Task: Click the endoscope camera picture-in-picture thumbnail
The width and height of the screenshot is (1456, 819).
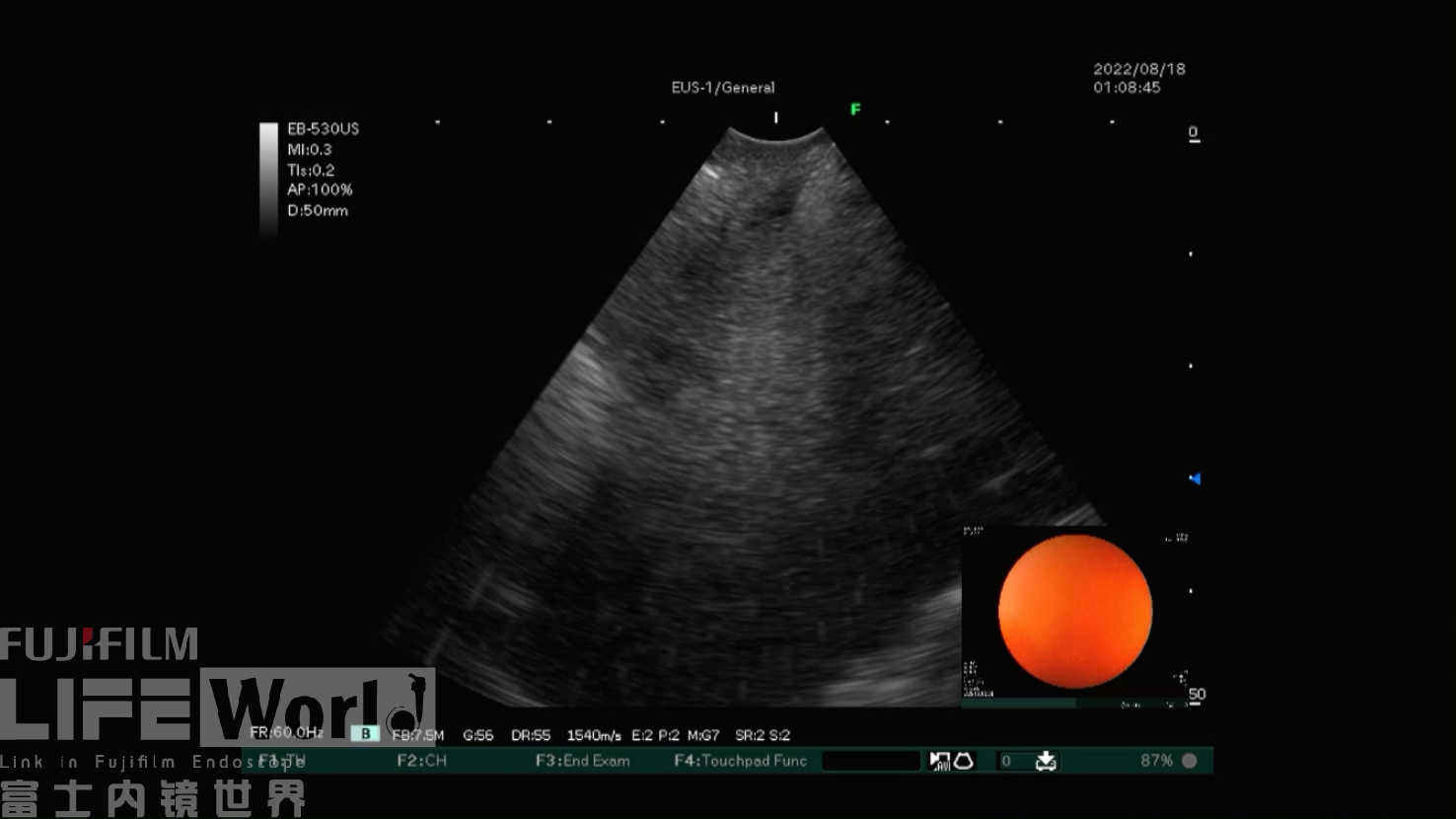Action: click(x=1075, y=615)
